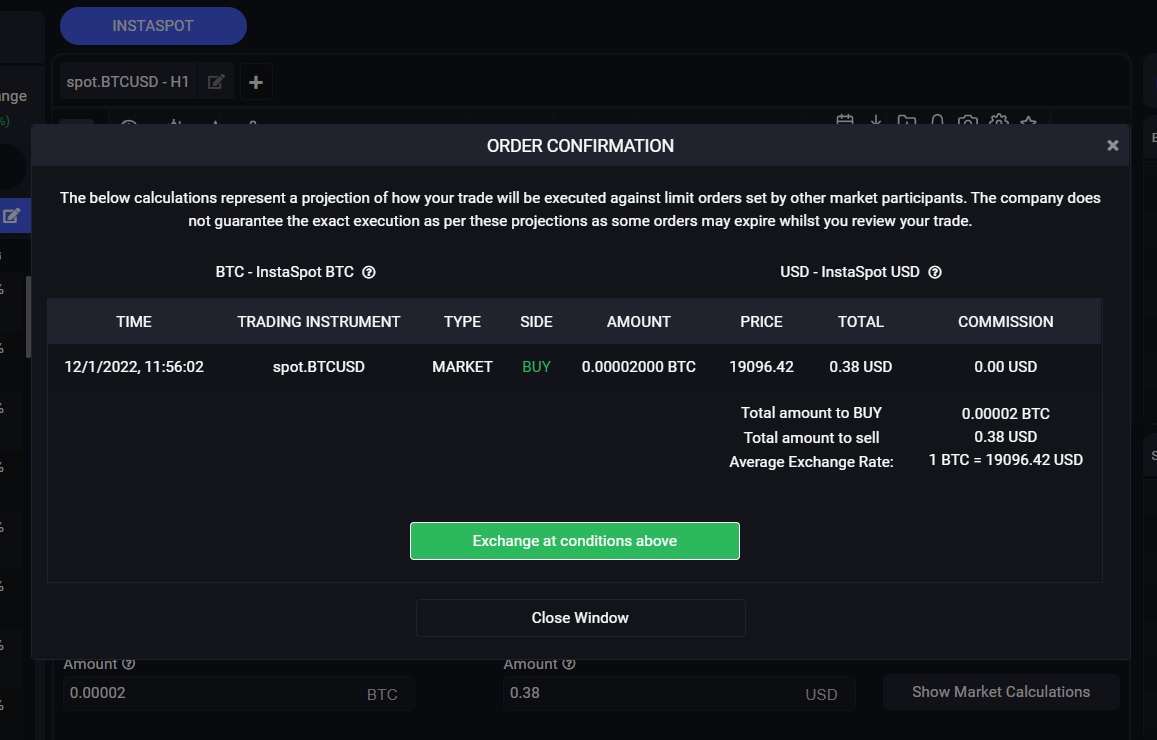
Task: Select the spot.BTCUSD - H1 chart tab
Action: 128,82
